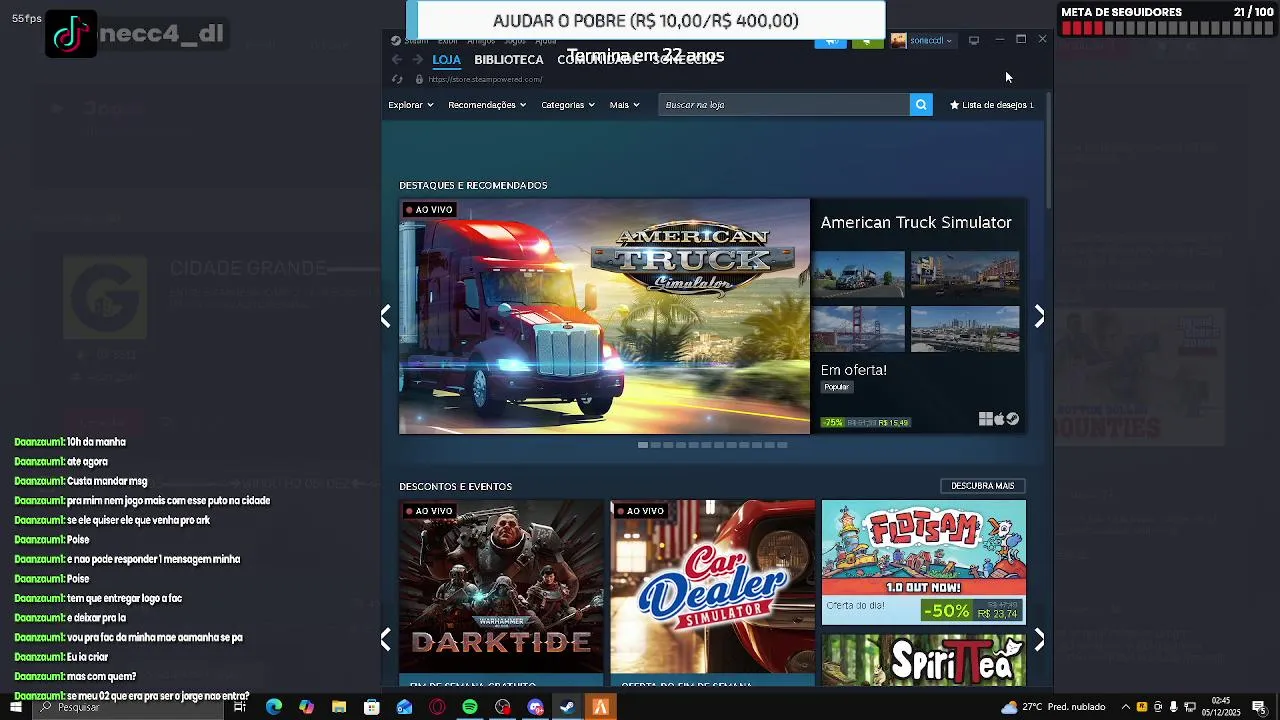Open the American Truck Simulator title
The width and height of the screenshot is (1280, 720).
click(916, 222)
